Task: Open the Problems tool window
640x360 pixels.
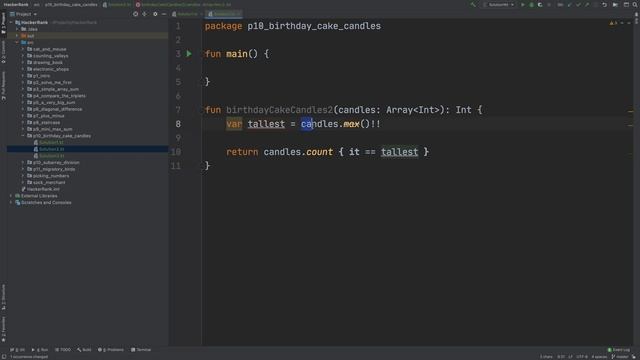Action: tap(111, 350)
